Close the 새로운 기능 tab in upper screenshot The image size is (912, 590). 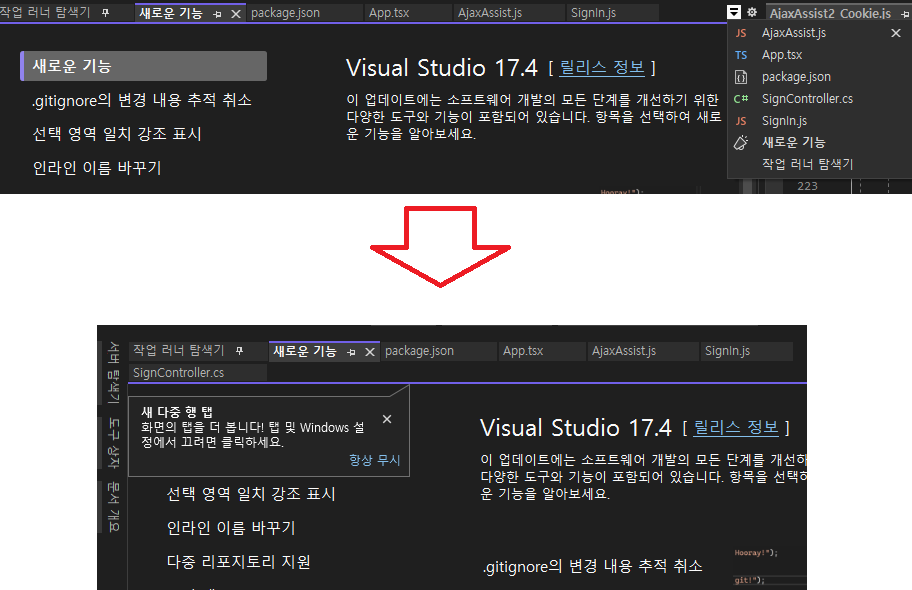tap(236, 14)
